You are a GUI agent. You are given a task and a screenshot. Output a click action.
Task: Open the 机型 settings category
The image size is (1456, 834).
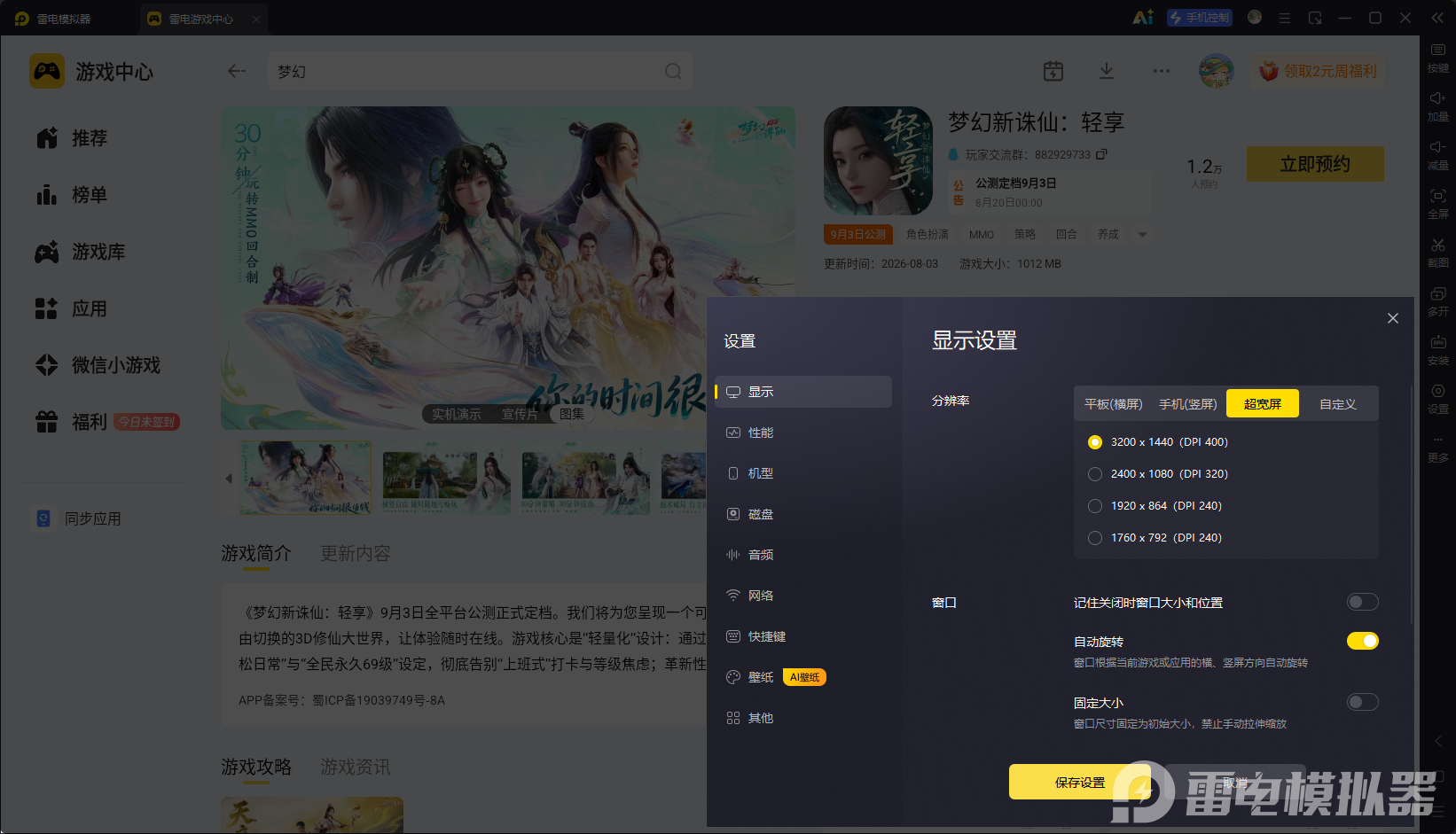[x=803, y=473]
